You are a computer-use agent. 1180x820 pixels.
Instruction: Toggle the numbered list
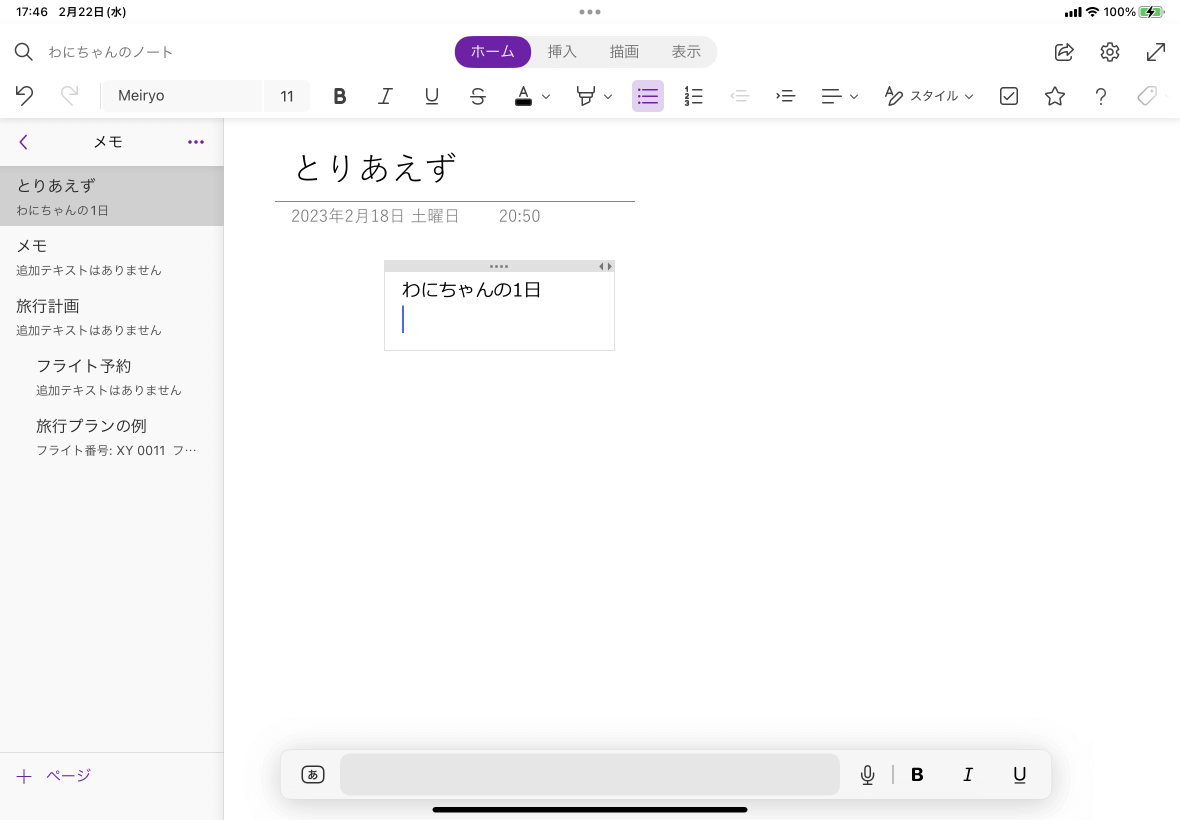pyautogui.click(x=694, y=96)
